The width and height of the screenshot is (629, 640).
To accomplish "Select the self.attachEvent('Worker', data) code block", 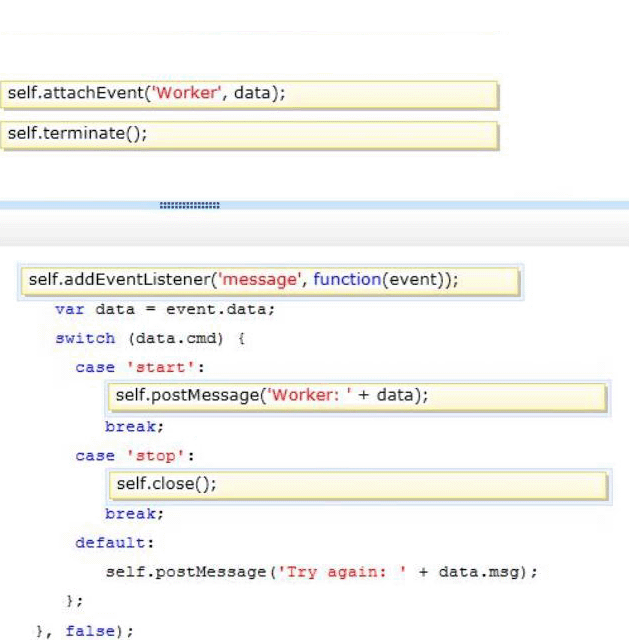I will tap(249, 94).
